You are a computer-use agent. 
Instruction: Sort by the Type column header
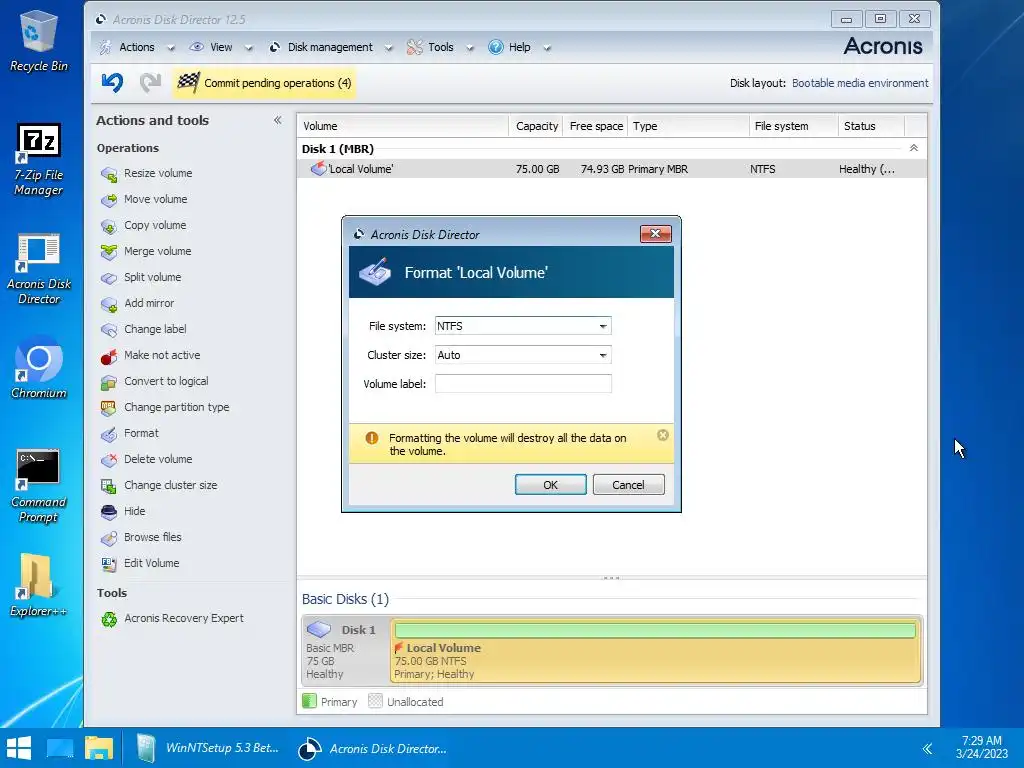pyautogui.click(x=688, y=126)
